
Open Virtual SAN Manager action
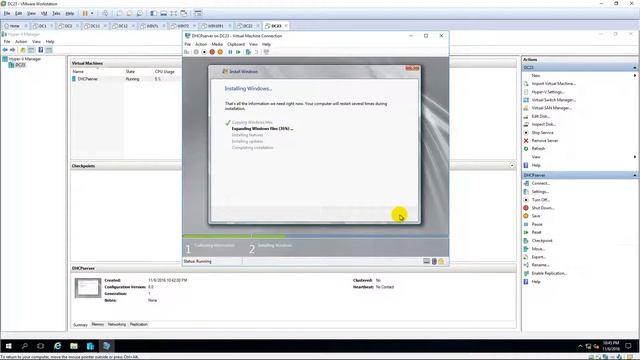pyautogui.click(x=551, y=108)
